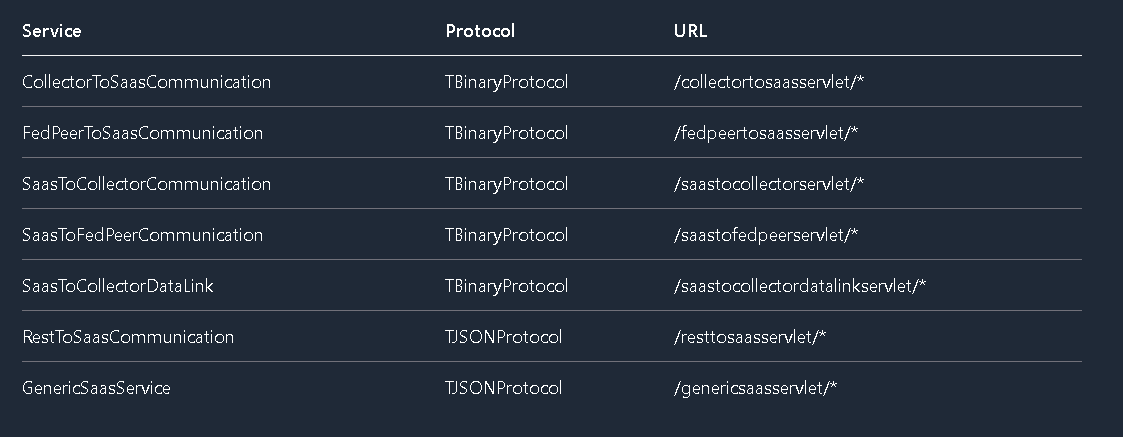This screenshot has height=437, width=1123.
Task: Click the Service column header
Action: (x=52, y=31)
